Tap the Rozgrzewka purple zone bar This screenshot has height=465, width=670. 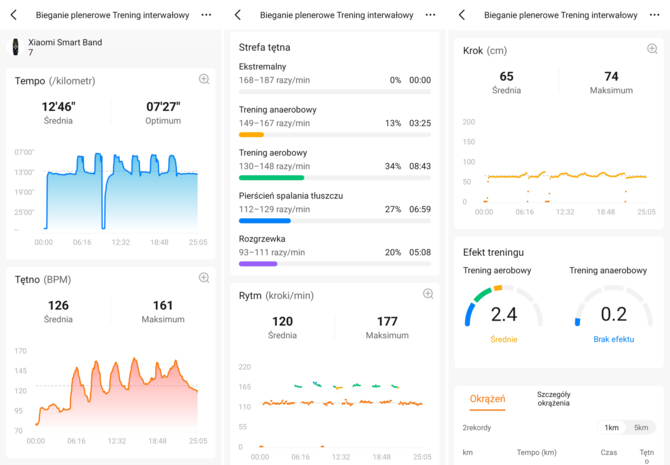click(x=335, y=264)
